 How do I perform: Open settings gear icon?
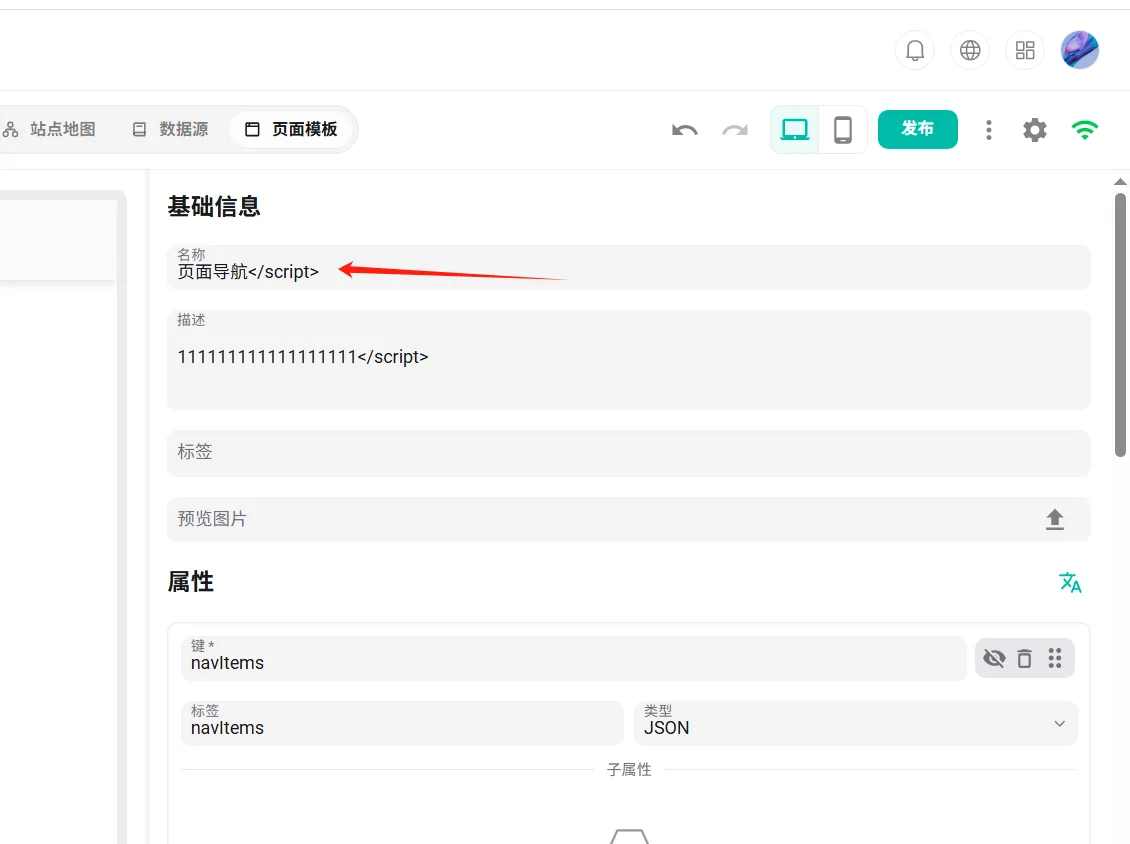point(1035,130)
